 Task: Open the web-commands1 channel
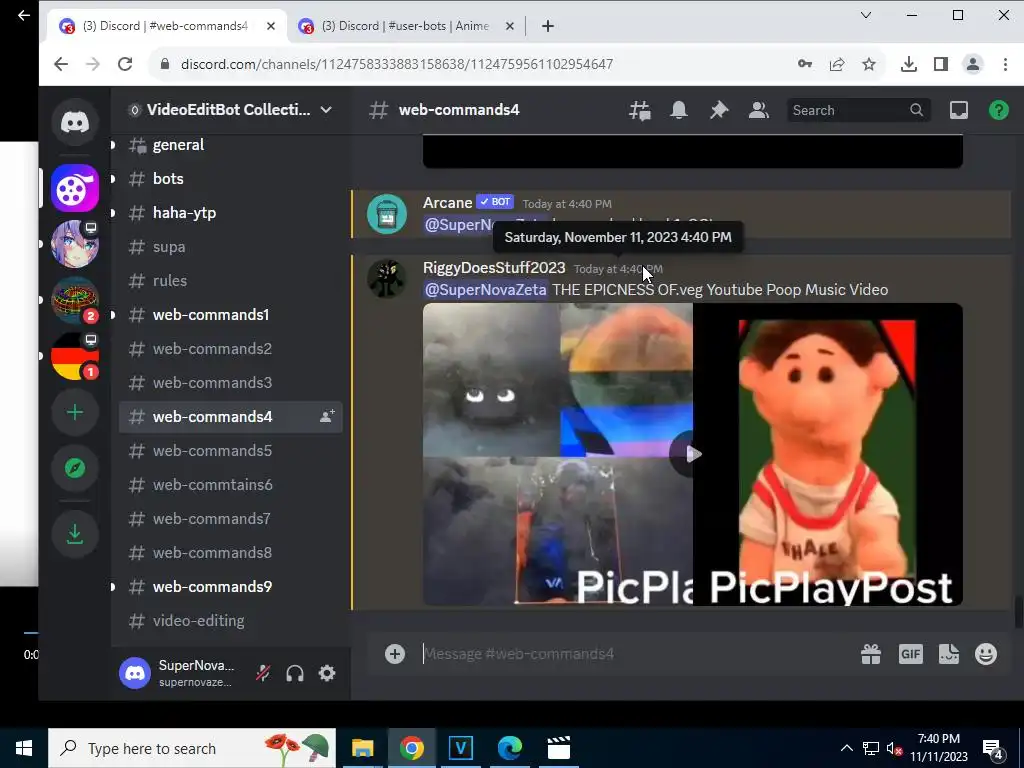coord(231,315)
